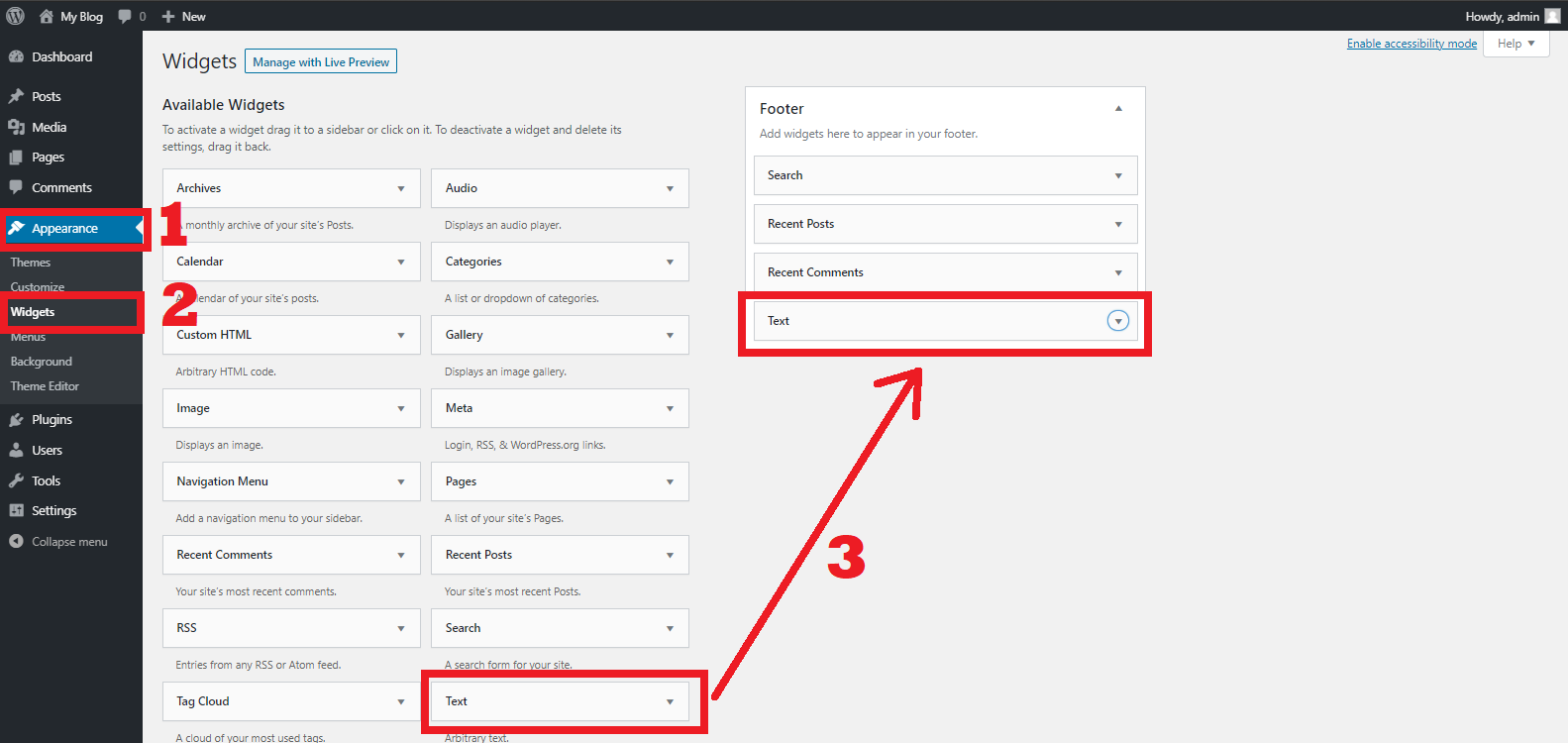Collapse the Footer widget area
1568x743 pixels.
pyautogui.click(x=1118, y=109)
